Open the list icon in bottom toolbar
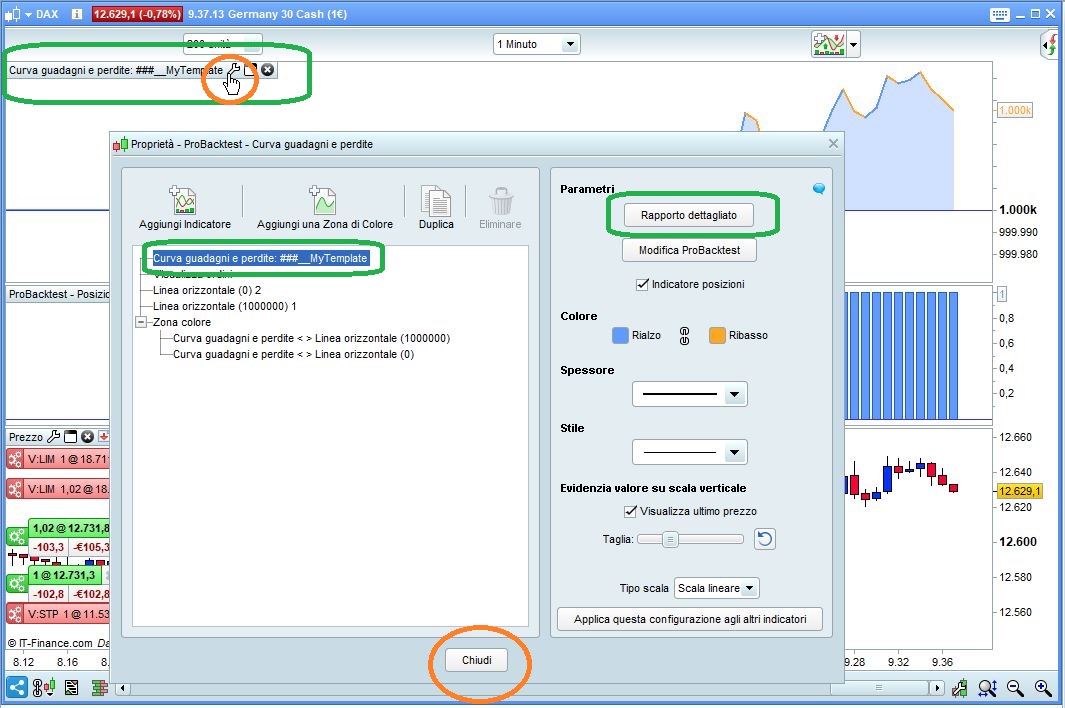Screen dimensions: 1065x708 coord(71,688)
